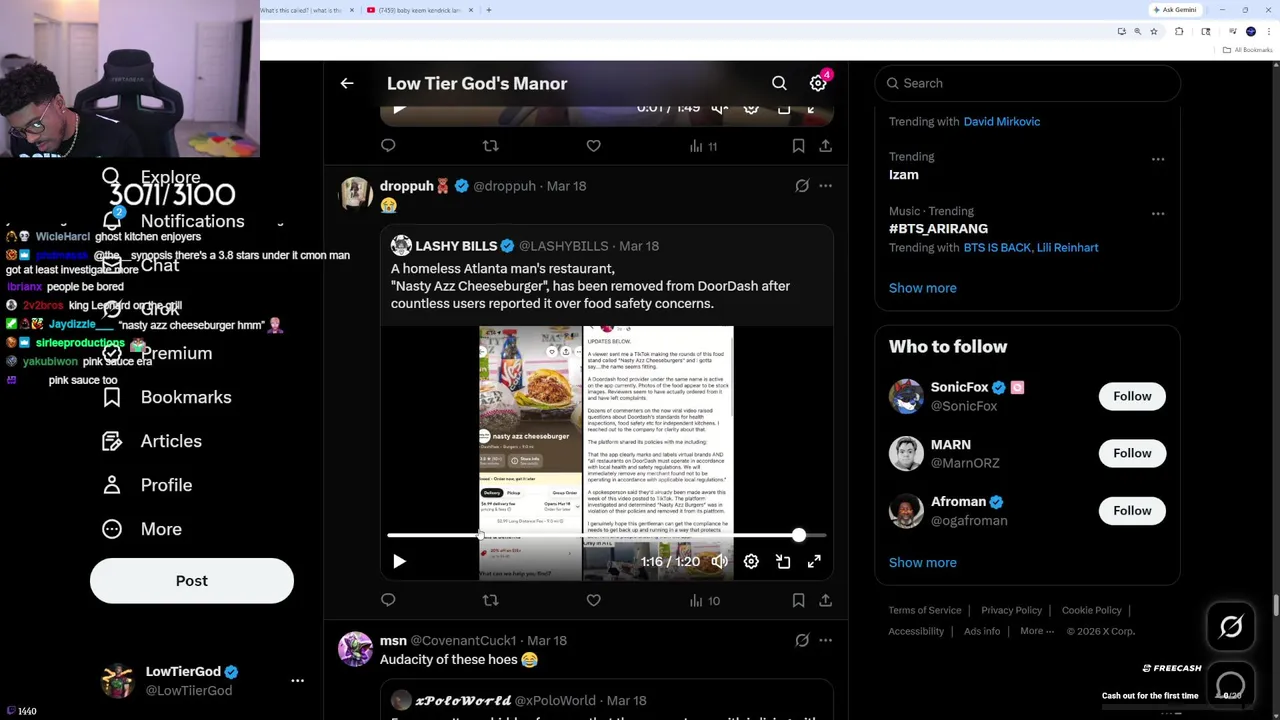
Task: Expand the More footer links menu
Action: (1037, 632)
